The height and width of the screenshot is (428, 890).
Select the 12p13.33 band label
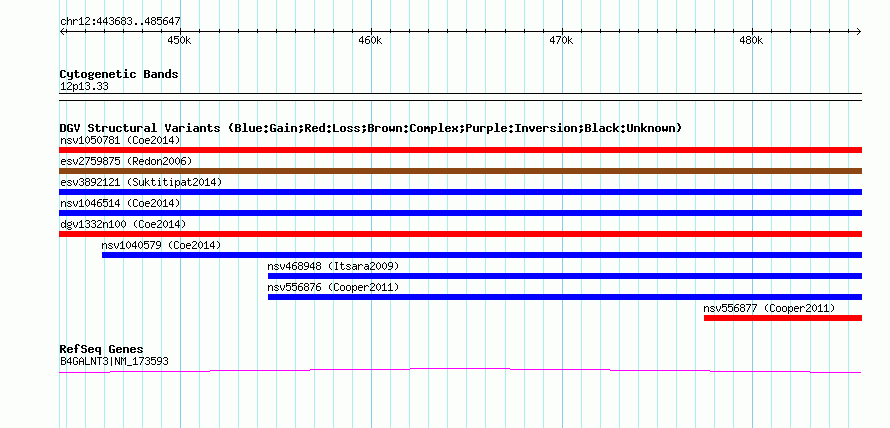pyautogui.click(x=84, y=86)
